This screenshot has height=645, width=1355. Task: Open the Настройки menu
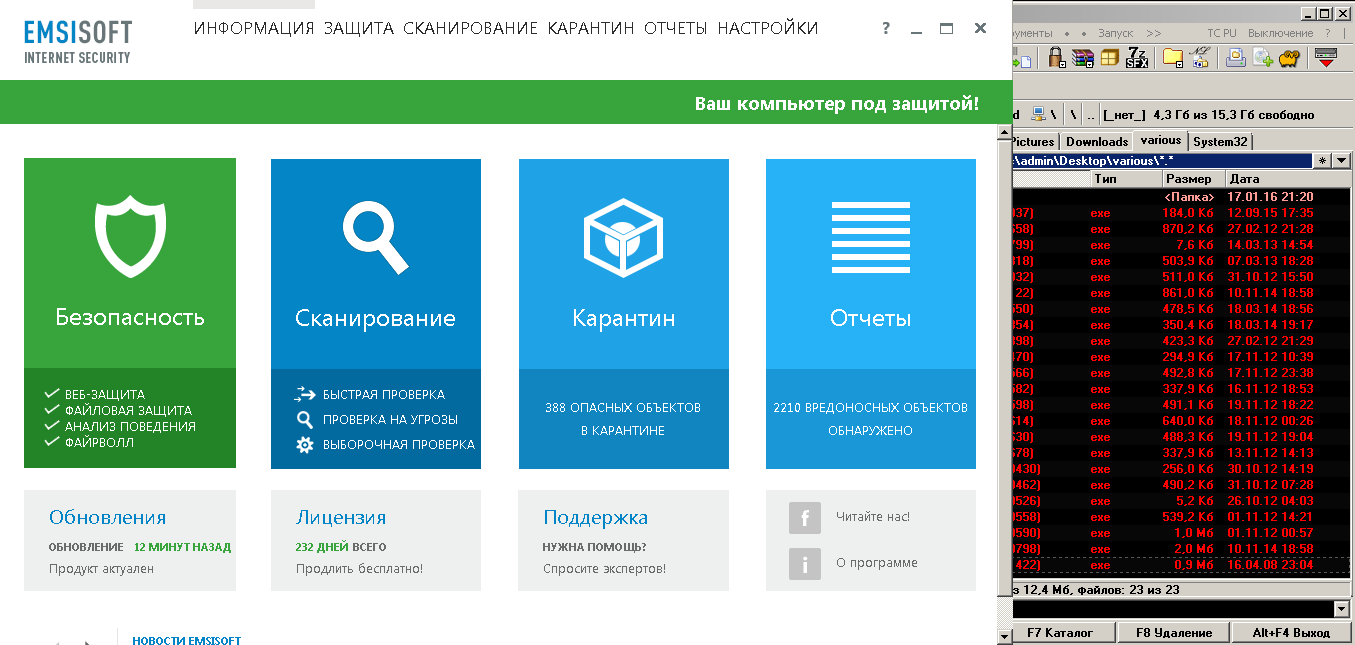[768, 28]
